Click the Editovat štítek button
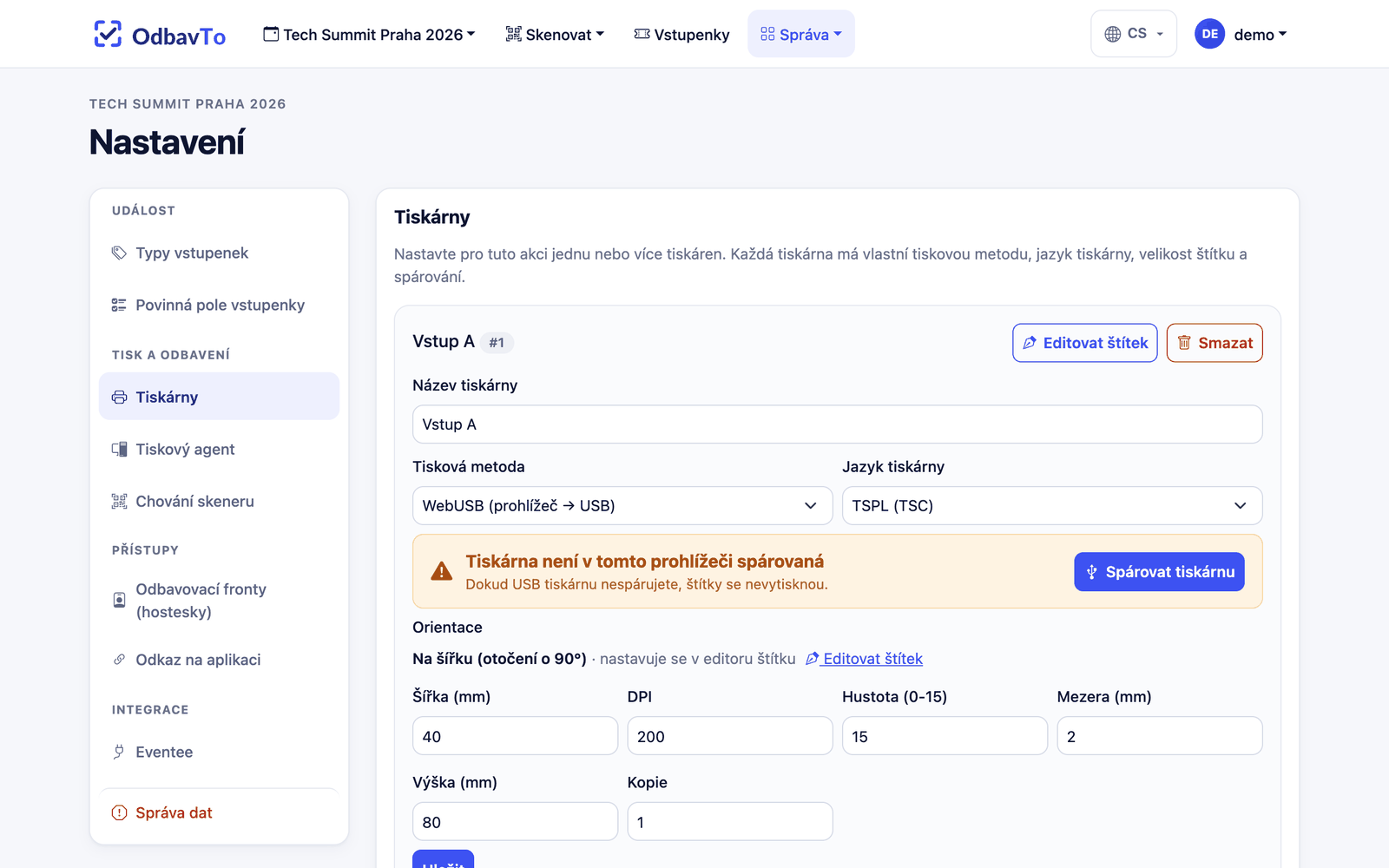The height and width of the screenshot is (868, 1389). point(1085,343)
